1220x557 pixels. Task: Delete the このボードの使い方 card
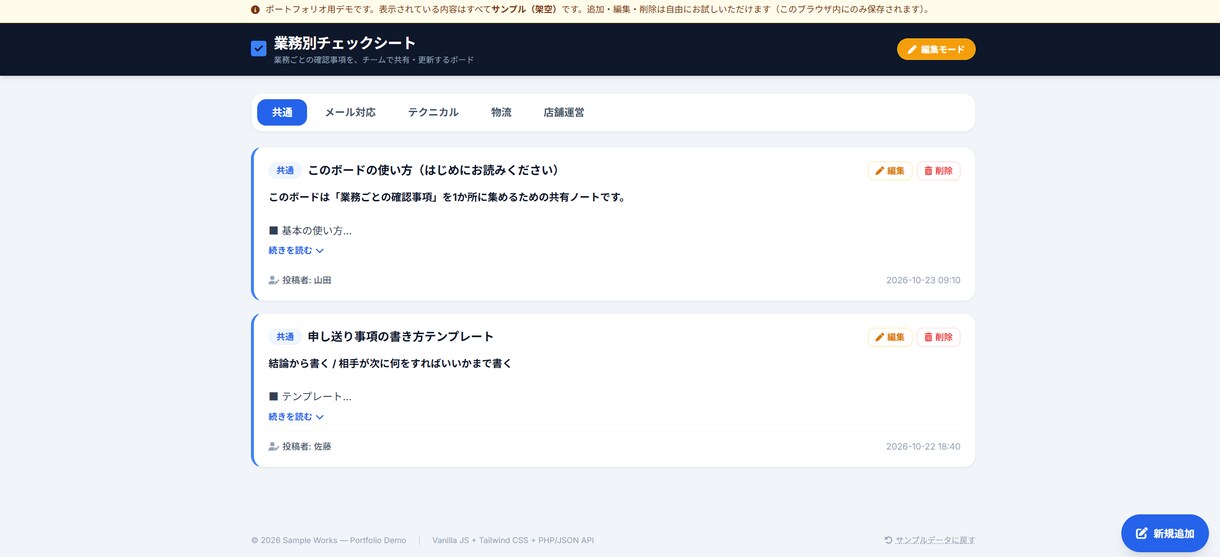coord(938,171)
